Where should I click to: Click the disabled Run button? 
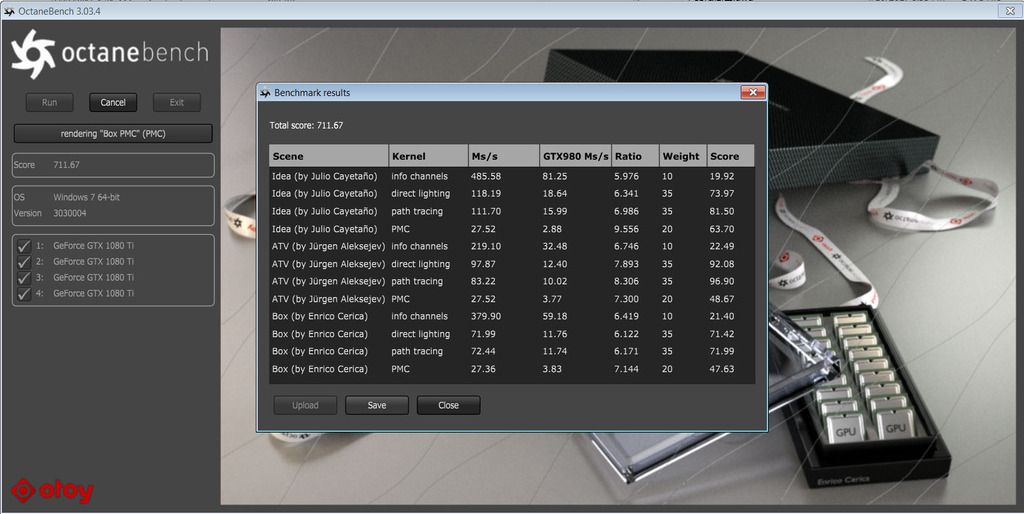point(50,103)
